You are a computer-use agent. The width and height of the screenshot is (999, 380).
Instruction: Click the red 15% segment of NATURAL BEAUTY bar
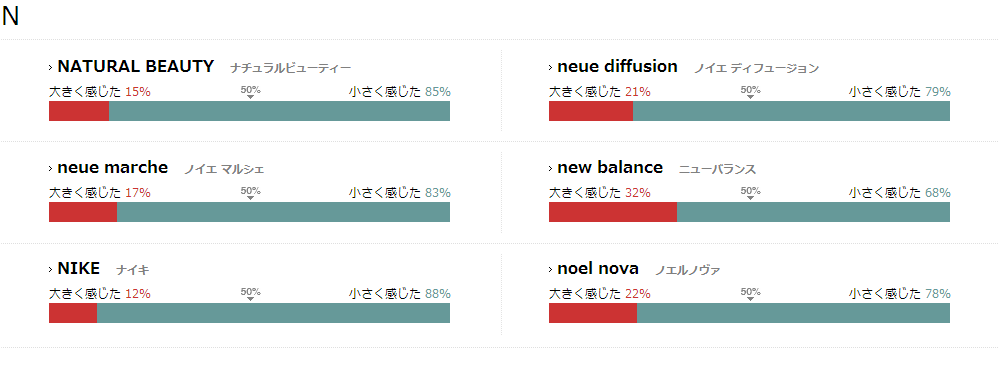(x=79, y=111)
